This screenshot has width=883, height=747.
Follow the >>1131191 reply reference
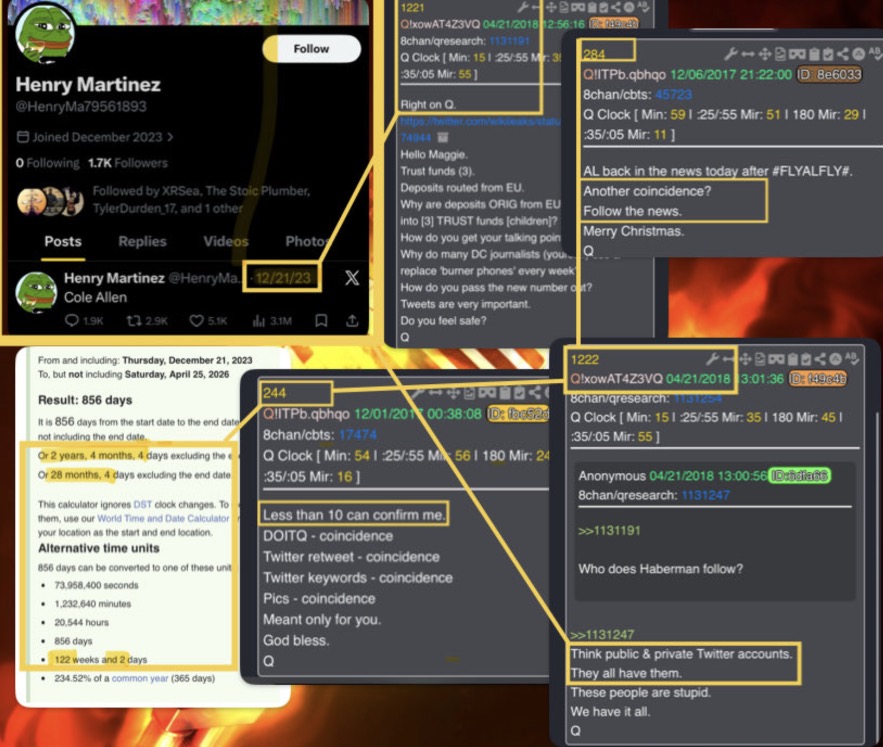[609, 531]
